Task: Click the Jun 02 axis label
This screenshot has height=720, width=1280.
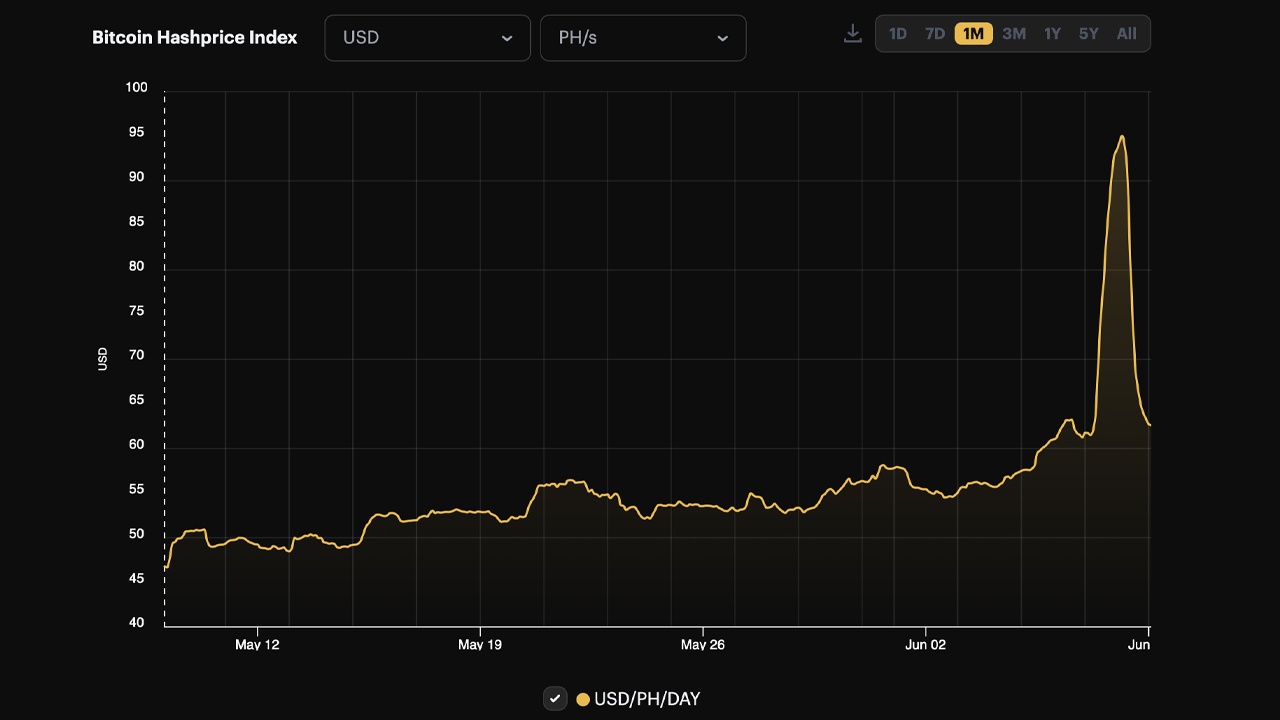Action: (925, 645)
